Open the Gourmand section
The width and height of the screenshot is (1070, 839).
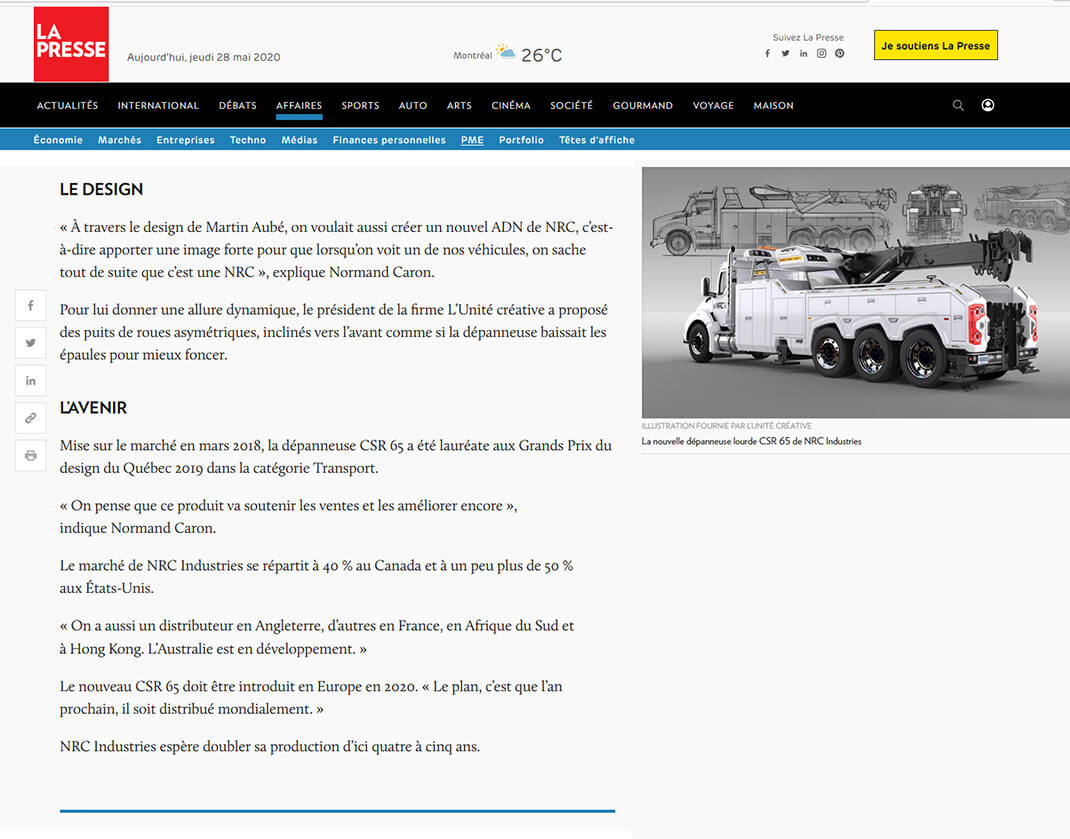[643, 105]
